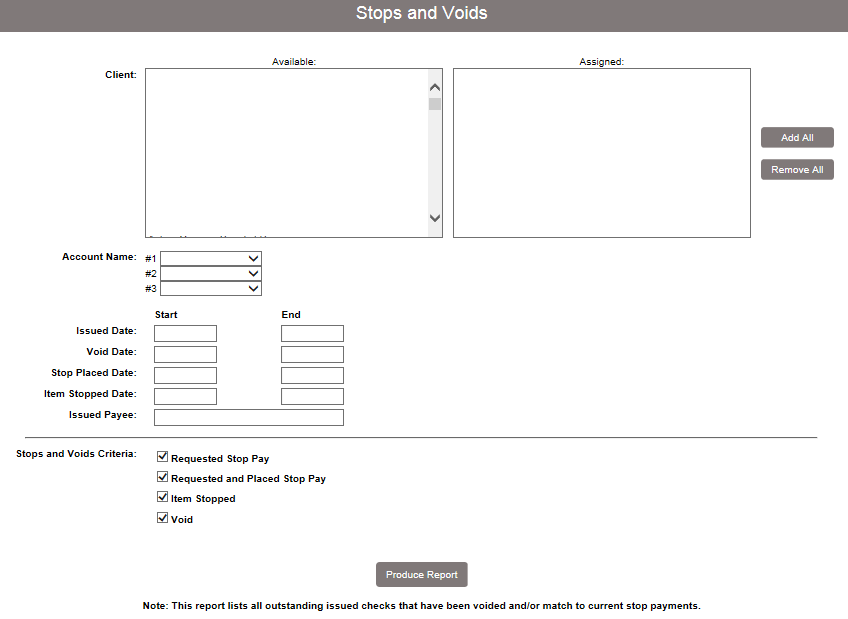
Task: Toggle the Item Stopped checkbox
Action: pyautogui.click(x=162, y=497)
